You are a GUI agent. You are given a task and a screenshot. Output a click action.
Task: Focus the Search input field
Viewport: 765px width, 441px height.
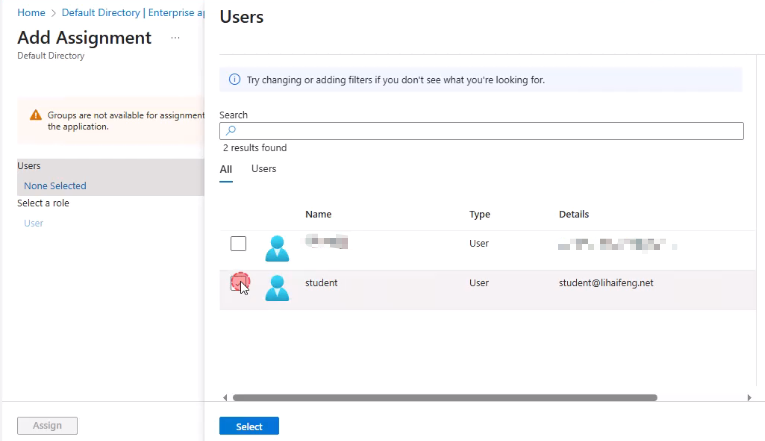[x=482, y=131]
